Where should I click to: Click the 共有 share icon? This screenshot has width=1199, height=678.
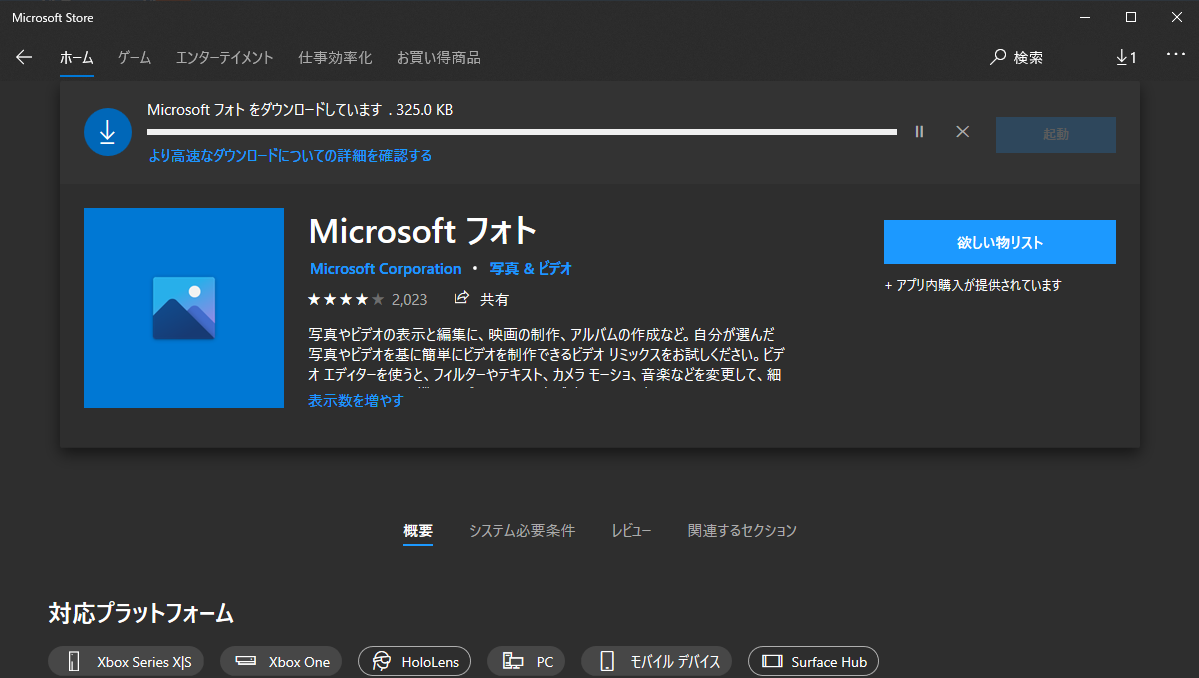461,298
